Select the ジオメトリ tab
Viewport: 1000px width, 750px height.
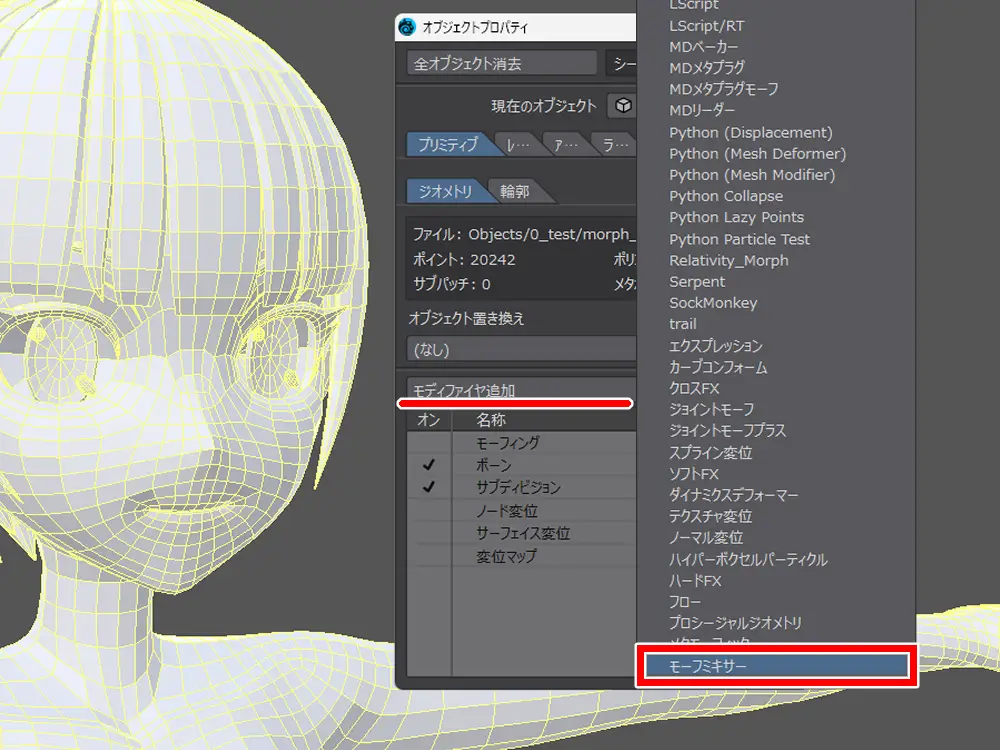444,191
